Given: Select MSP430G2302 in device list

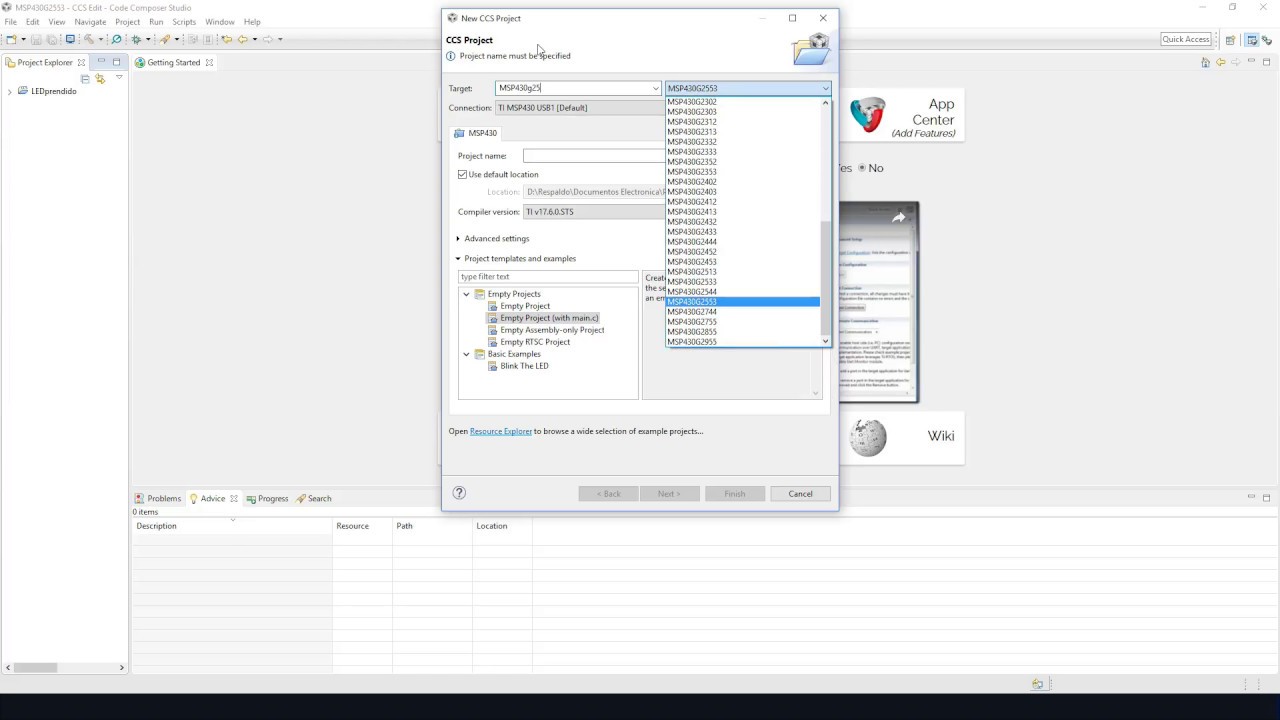Looking at the screenshot, I should coord(742,102).
